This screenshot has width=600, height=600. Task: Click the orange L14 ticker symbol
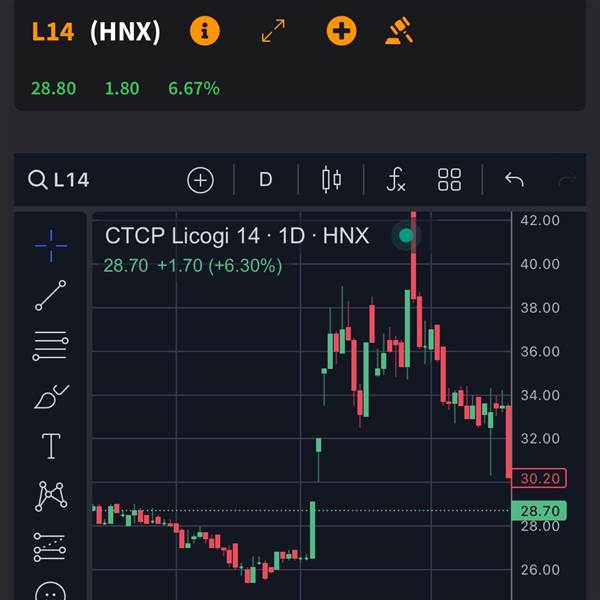(53, 31)
